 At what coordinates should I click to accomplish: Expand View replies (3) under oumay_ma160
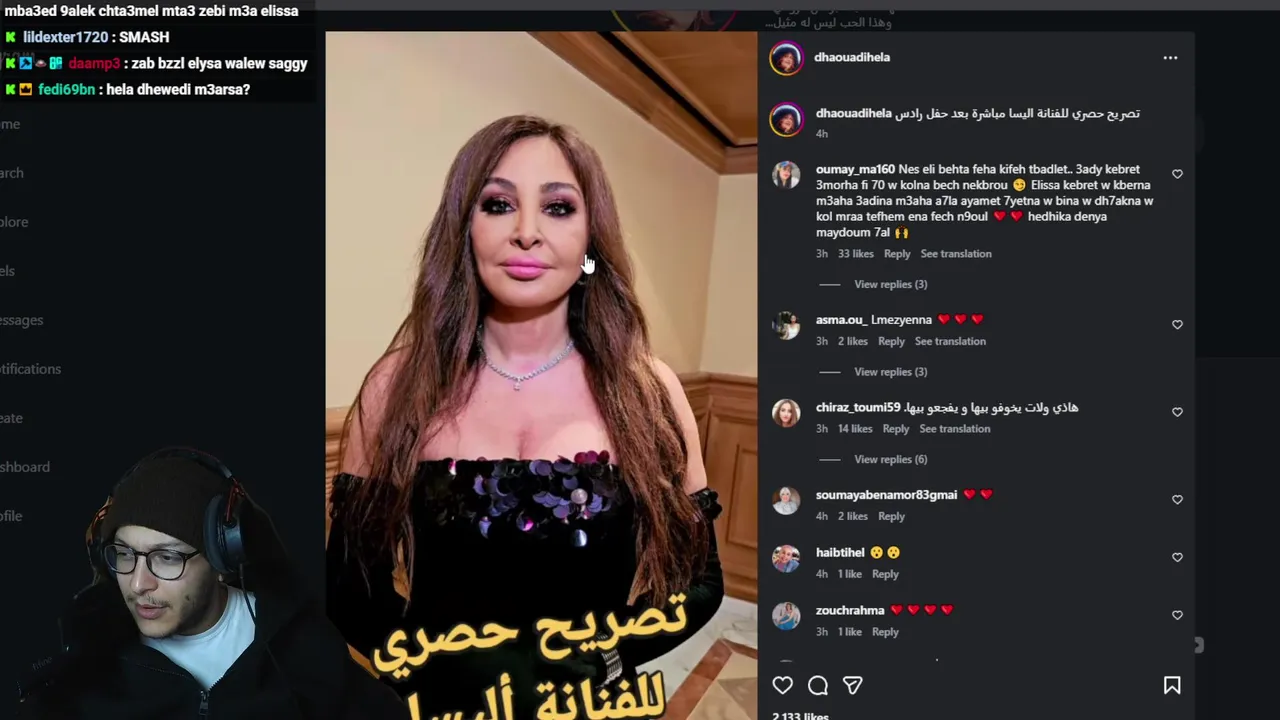point(890,284)
